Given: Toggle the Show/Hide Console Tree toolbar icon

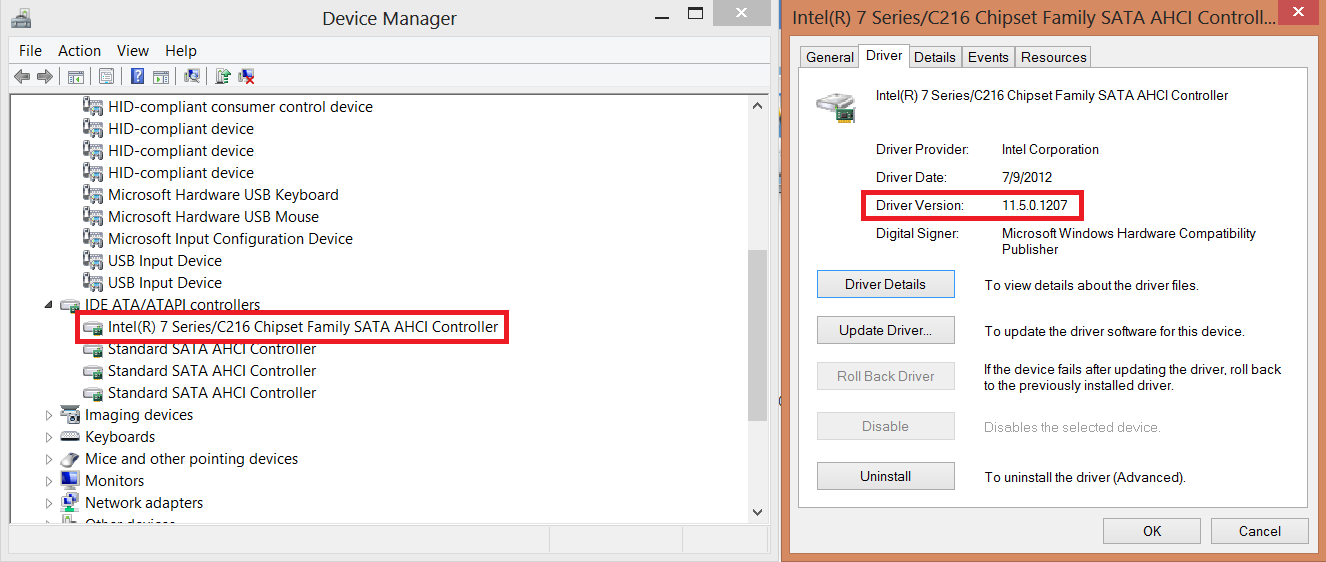Looking at the screenshot, I should 75,76.
